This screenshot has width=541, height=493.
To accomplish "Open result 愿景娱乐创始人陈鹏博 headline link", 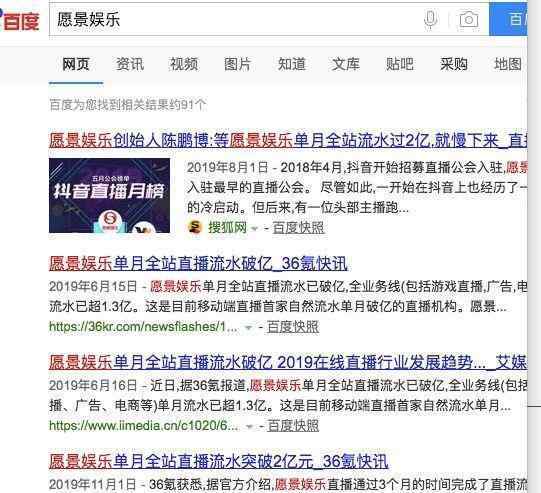I will (x=288, y=140).
